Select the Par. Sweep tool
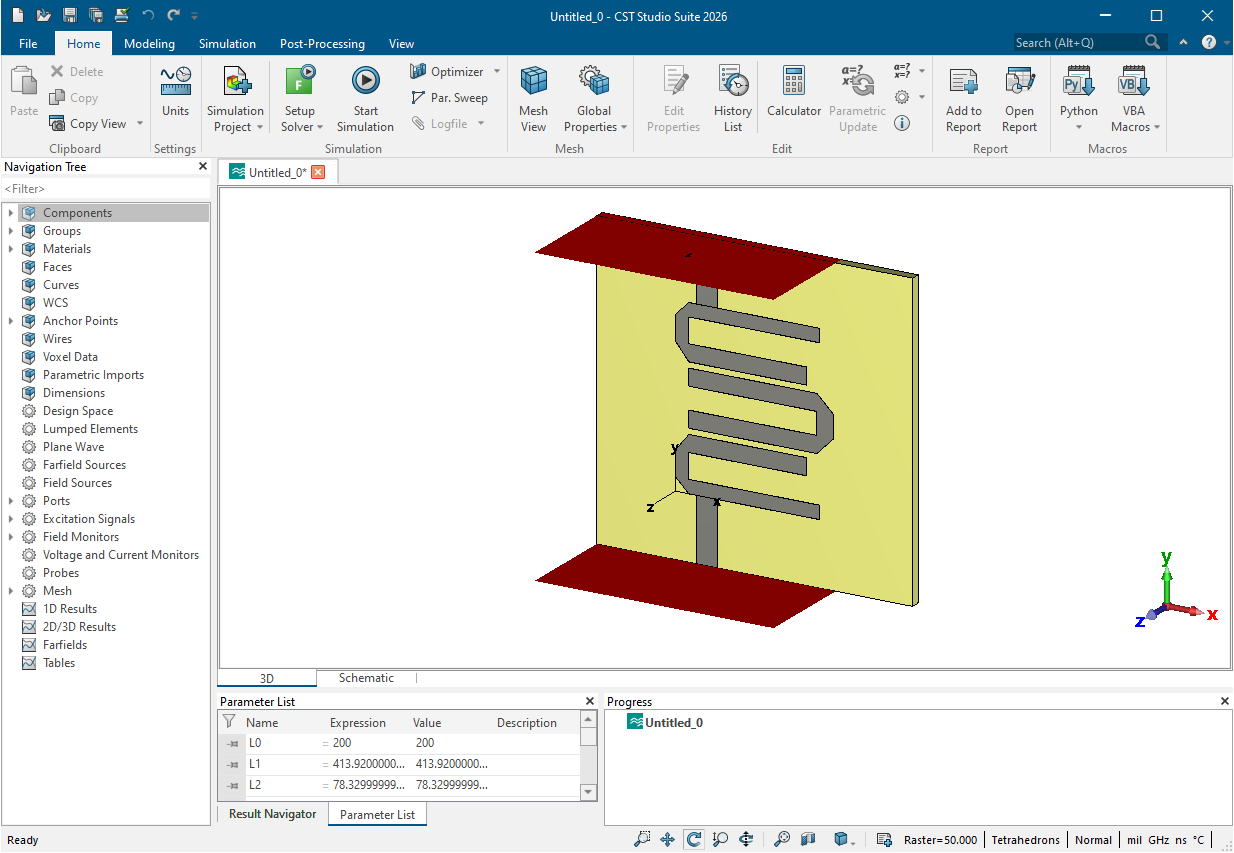Image resolution: width=1234 pixels, height=853 pixels. (449, 98)
